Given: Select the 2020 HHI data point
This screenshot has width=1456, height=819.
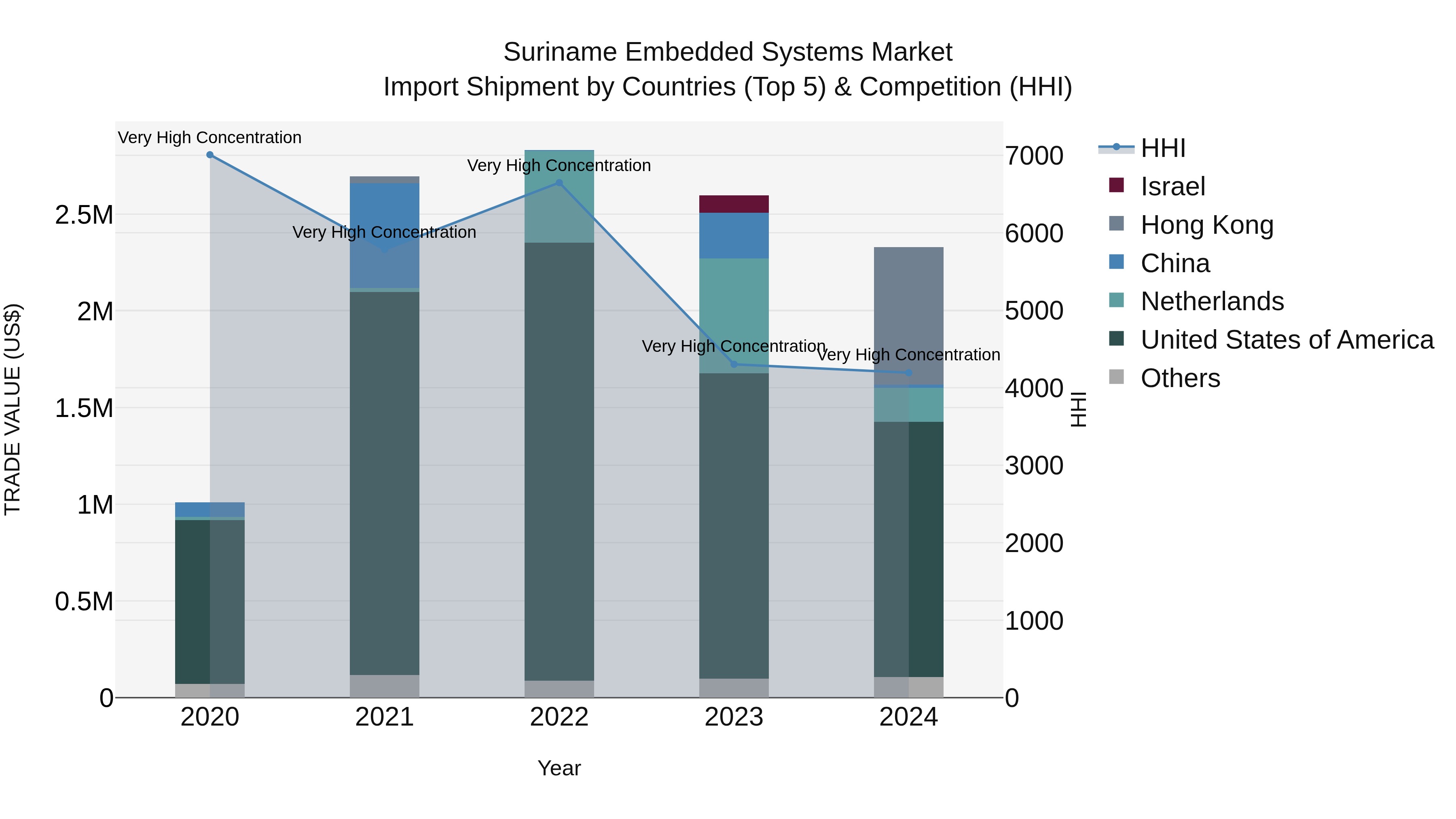Looking at the screenshot, I should (210, 155).
